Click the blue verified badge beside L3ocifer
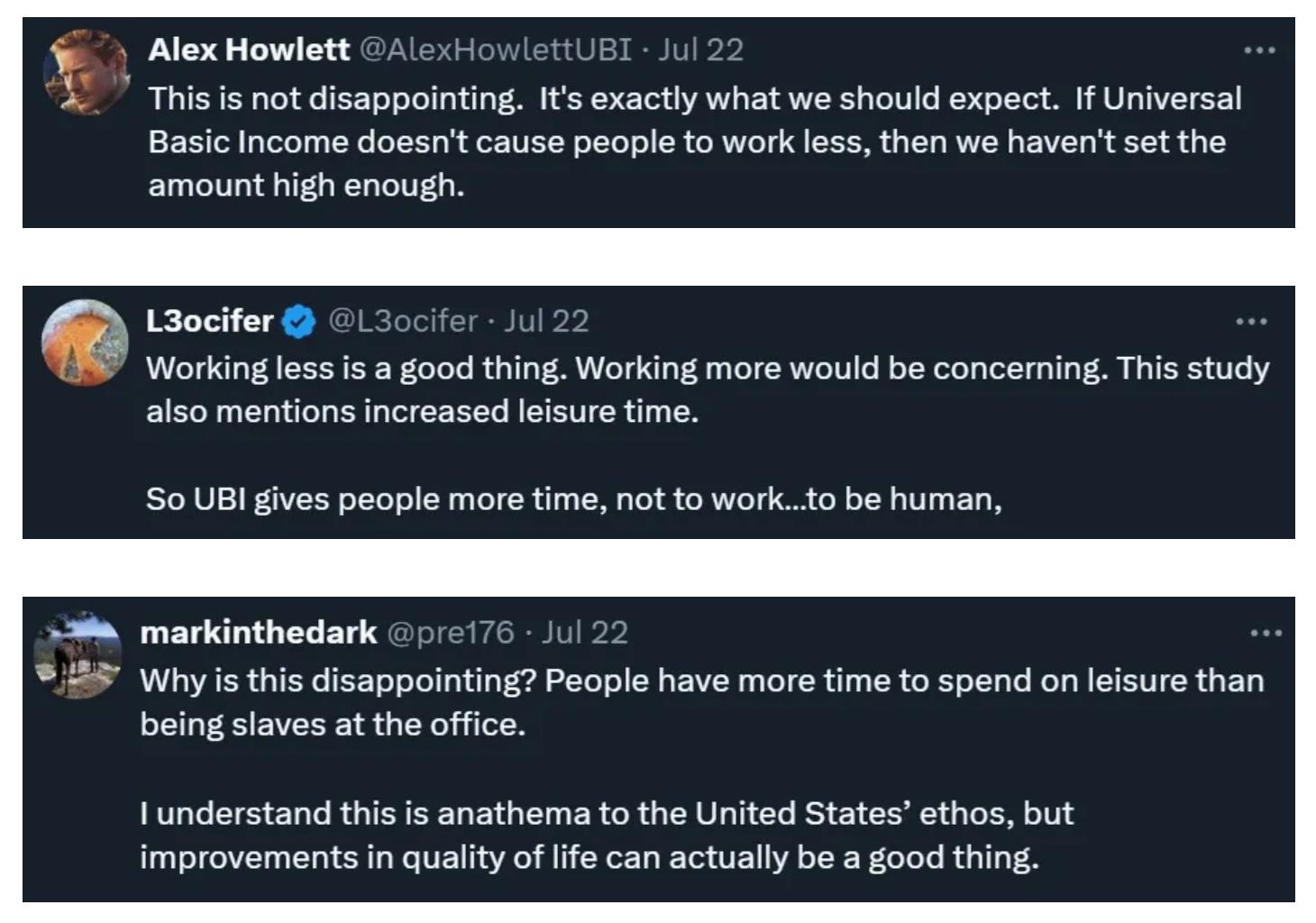The image size is (1316, 923). tap(299, 322)
